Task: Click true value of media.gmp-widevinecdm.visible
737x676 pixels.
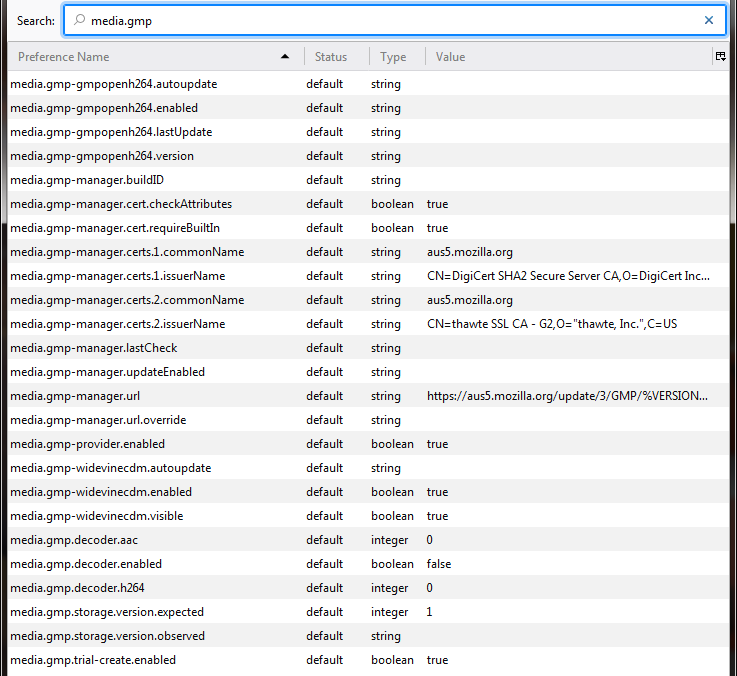Action: click(437, 515)
